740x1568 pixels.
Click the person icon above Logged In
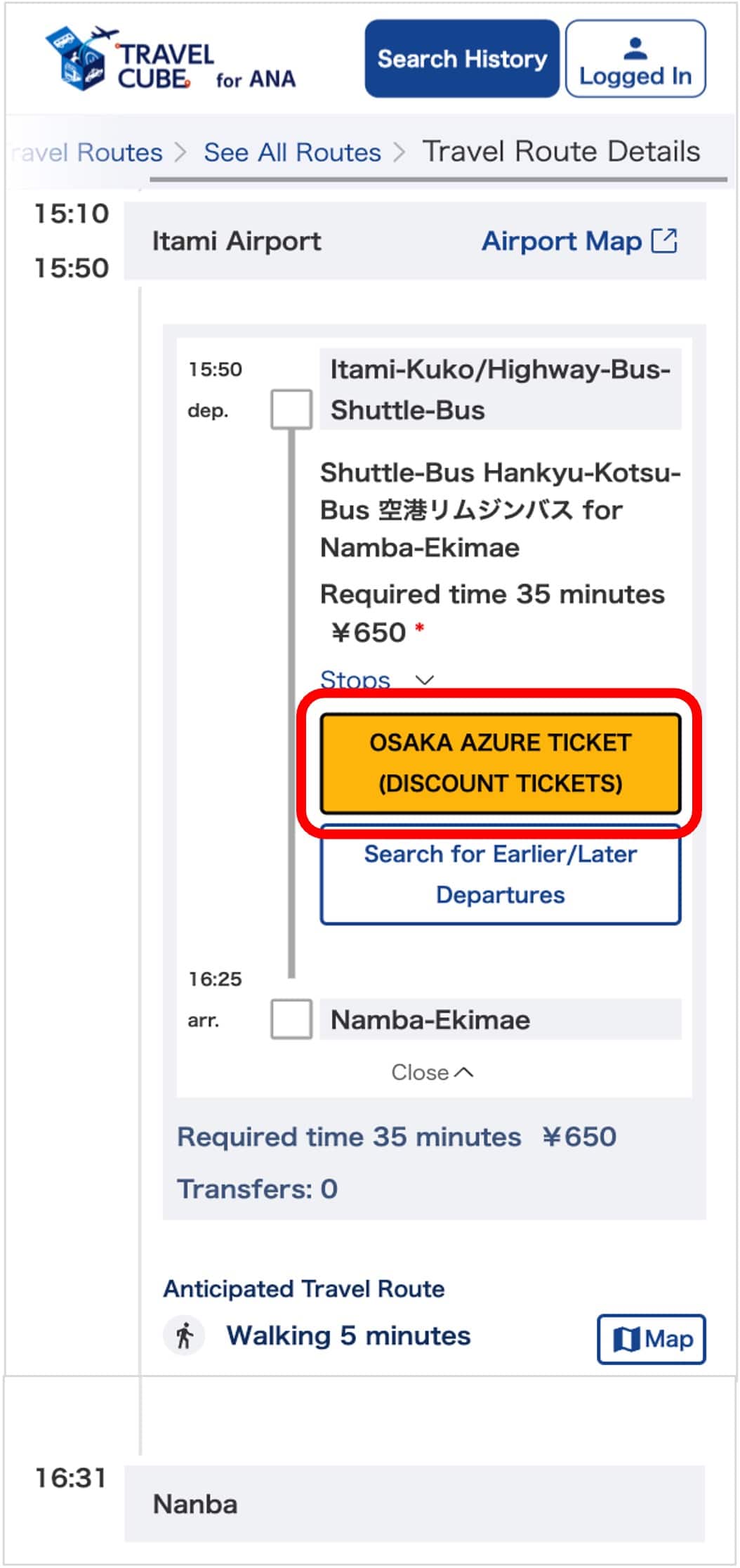(635, 48)
